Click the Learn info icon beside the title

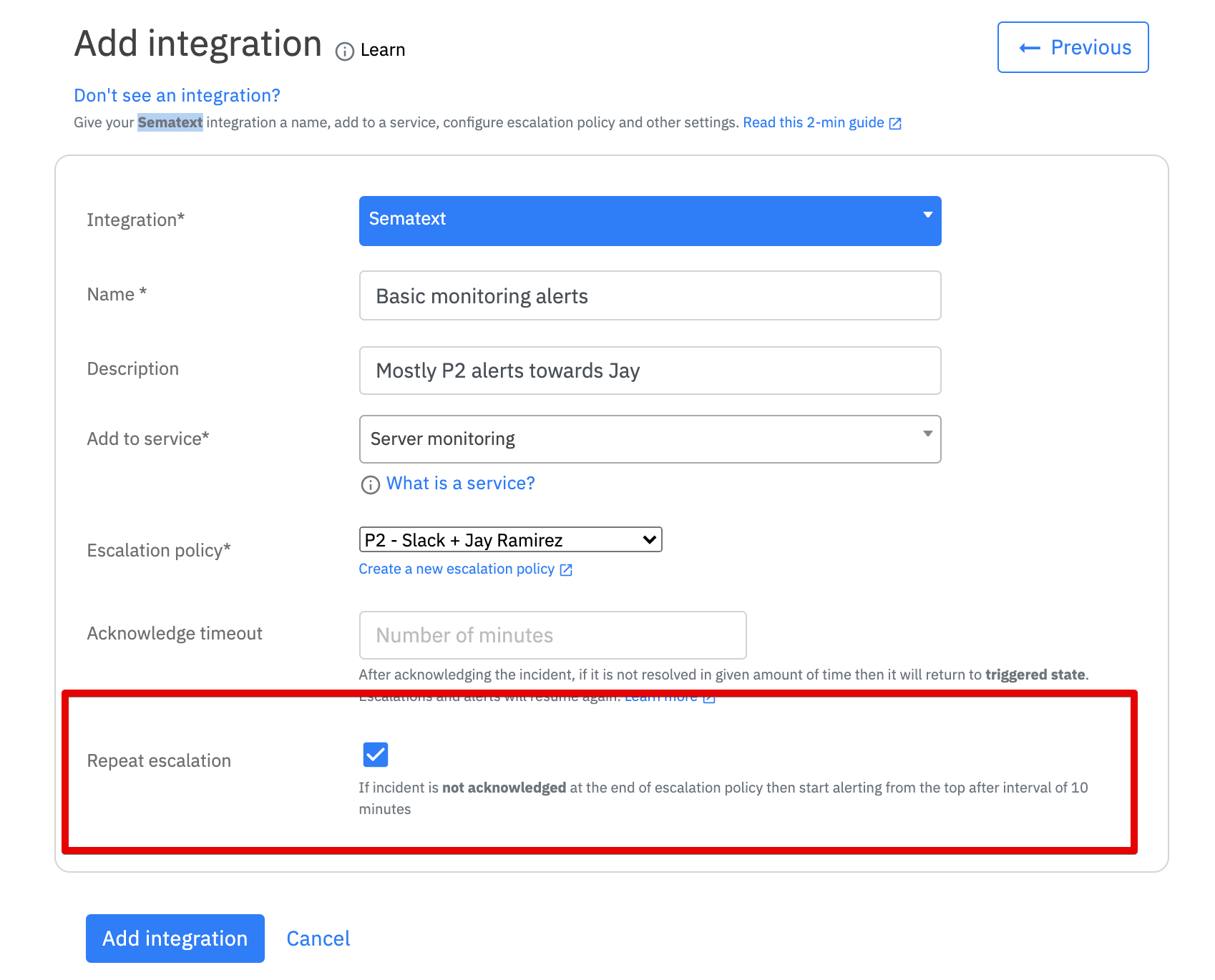345,52
